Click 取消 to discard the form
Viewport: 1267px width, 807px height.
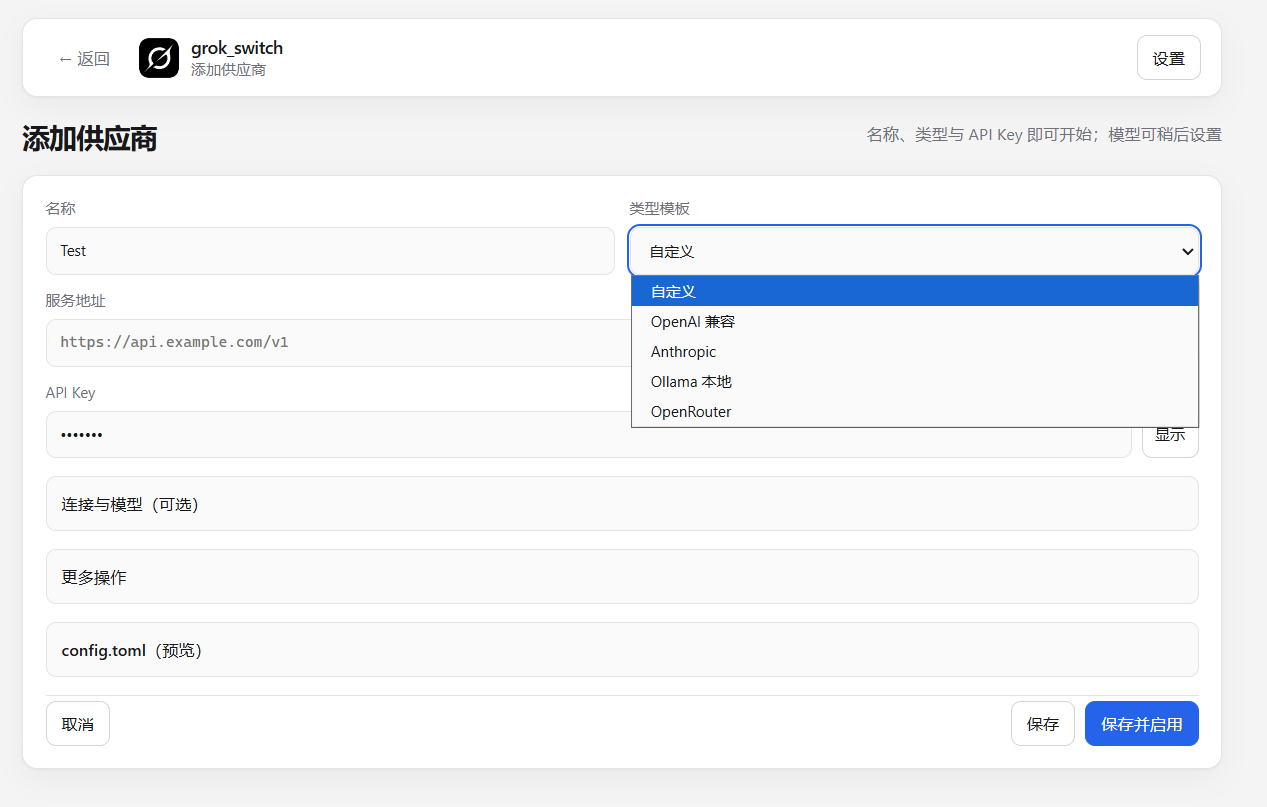click(x=78, y=724)
